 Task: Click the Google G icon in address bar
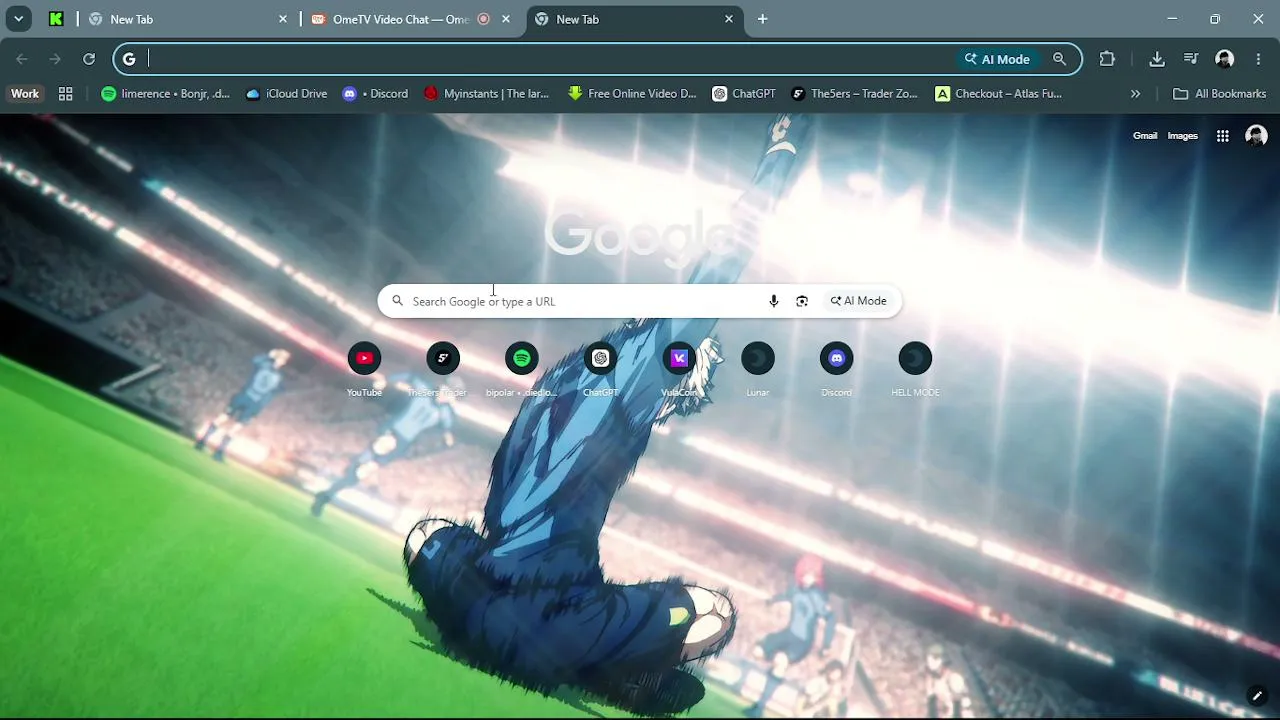[129, 59]
